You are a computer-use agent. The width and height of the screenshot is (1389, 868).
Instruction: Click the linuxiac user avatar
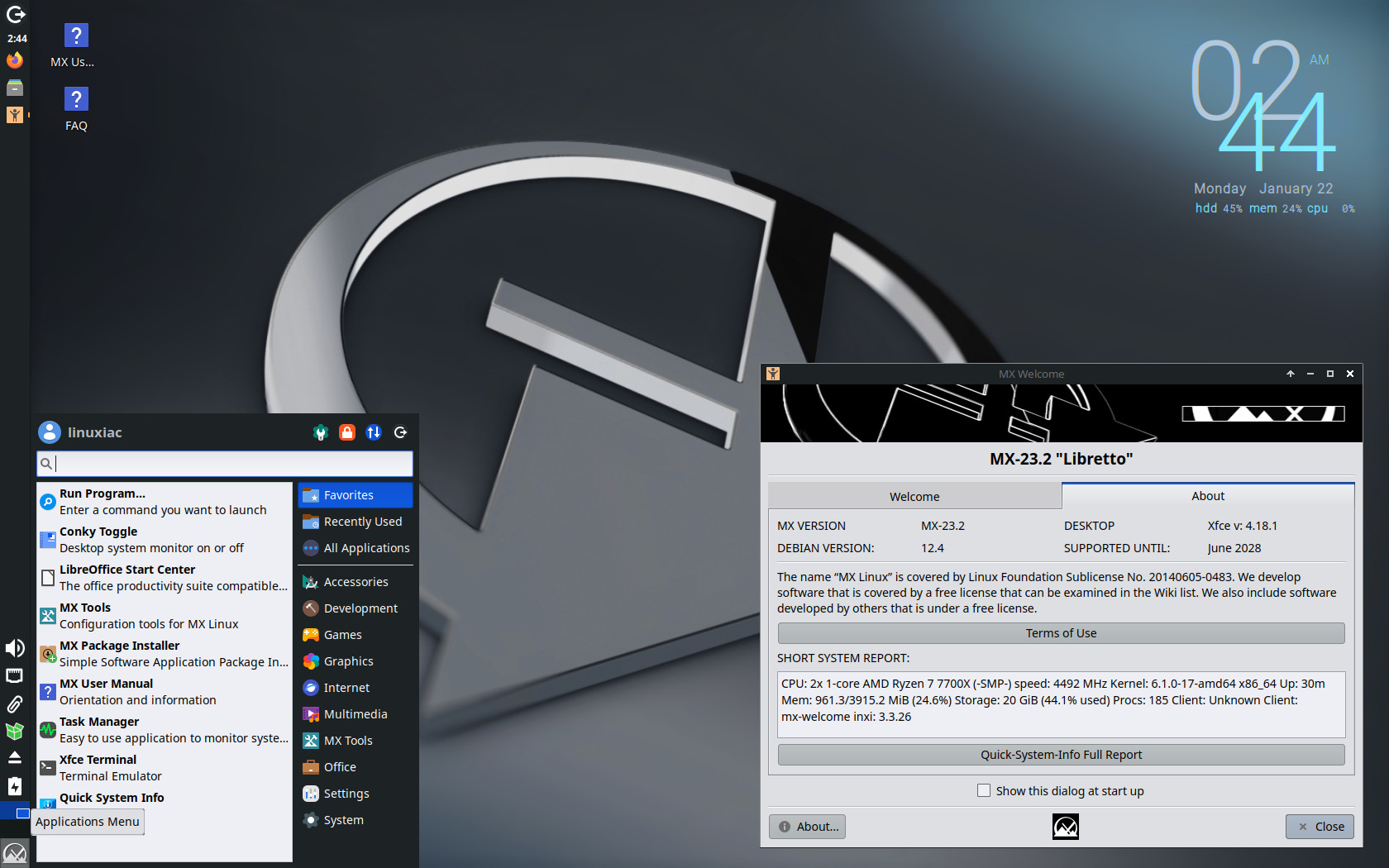coord(50,432)
